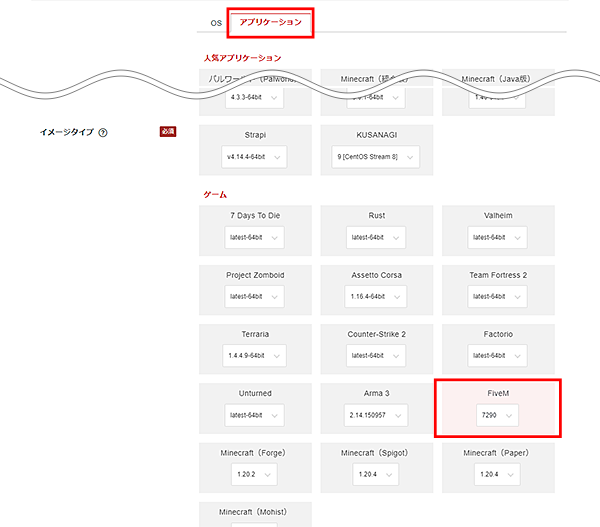Select the Terraria game card title
The image size is (600, 527).
255,334
